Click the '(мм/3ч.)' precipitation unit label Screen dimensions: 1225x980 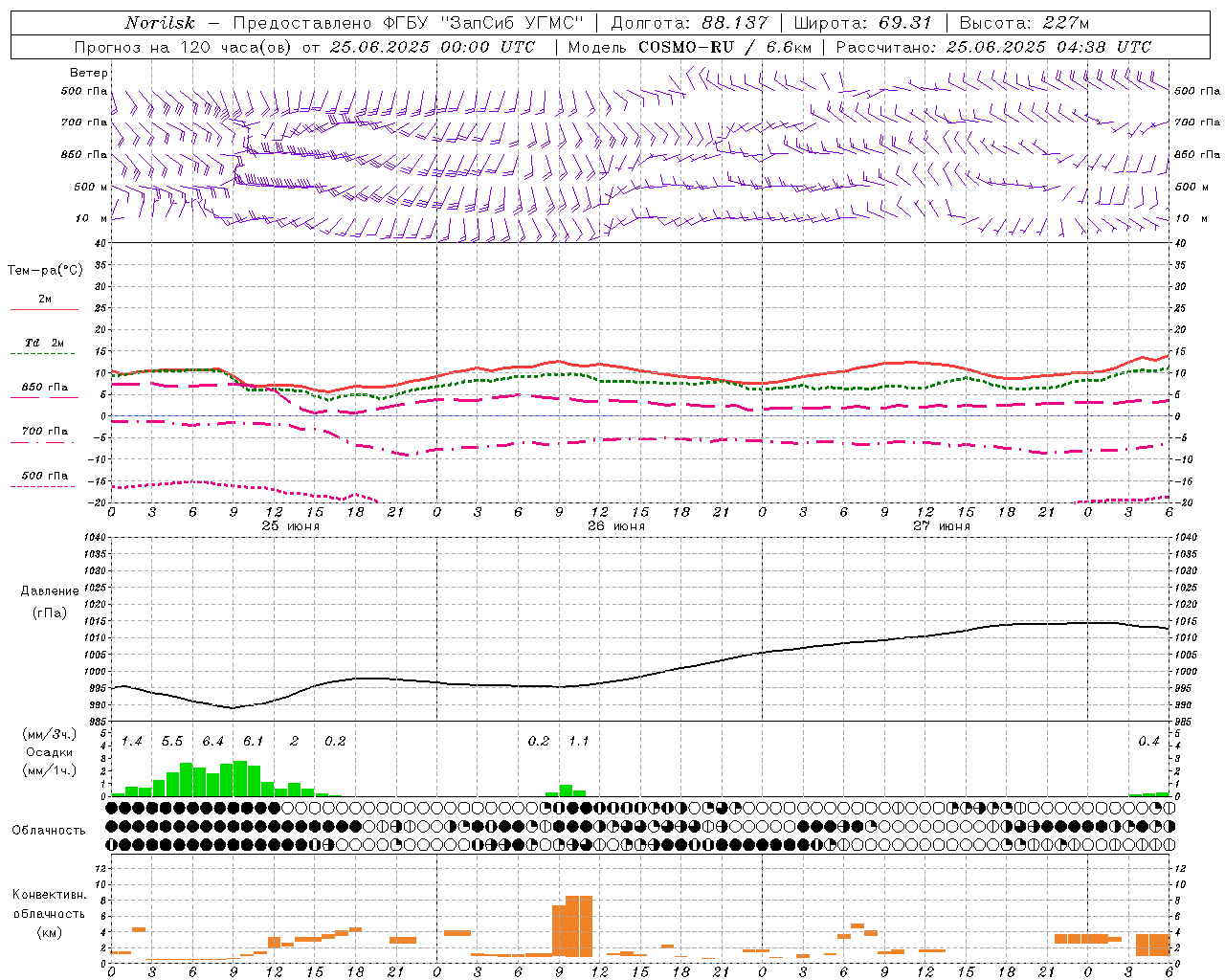(49, 735)
